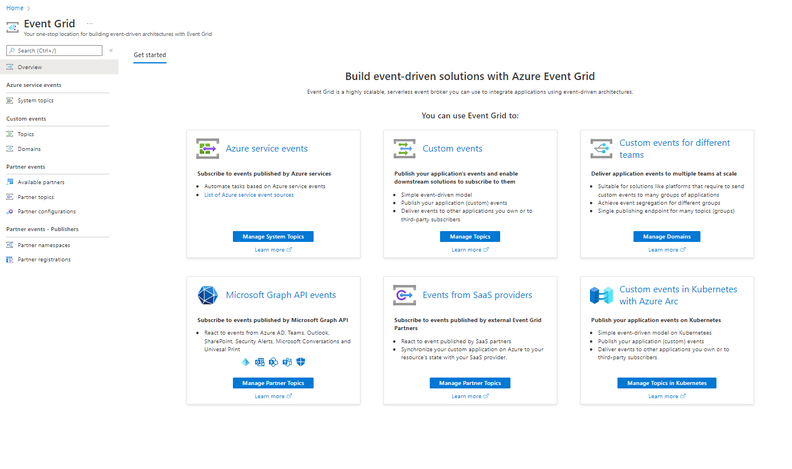Click the Manage Topics button

click(470, 236)
